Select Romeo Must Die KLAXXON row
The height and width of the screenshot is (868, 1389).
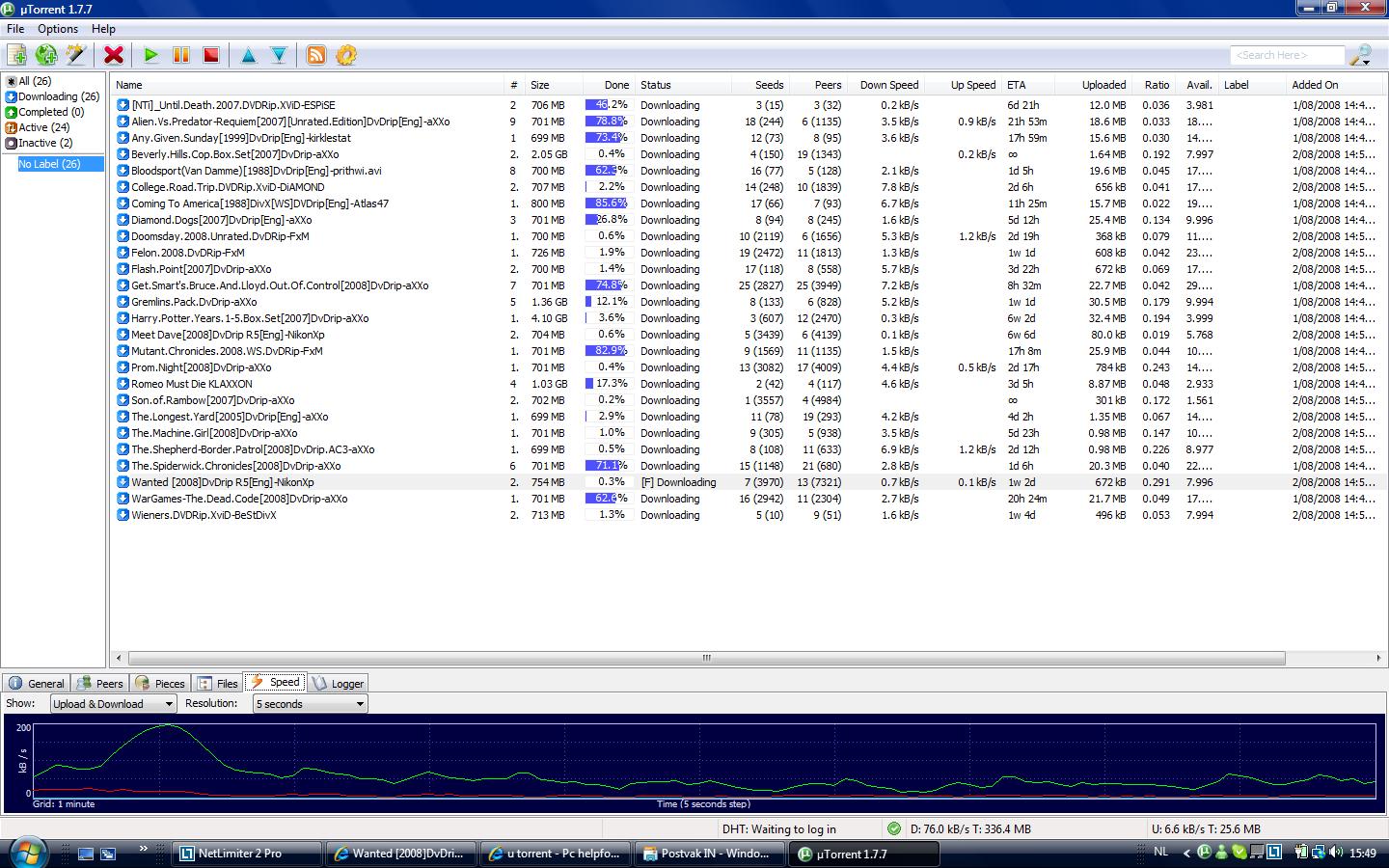(749, 384)
